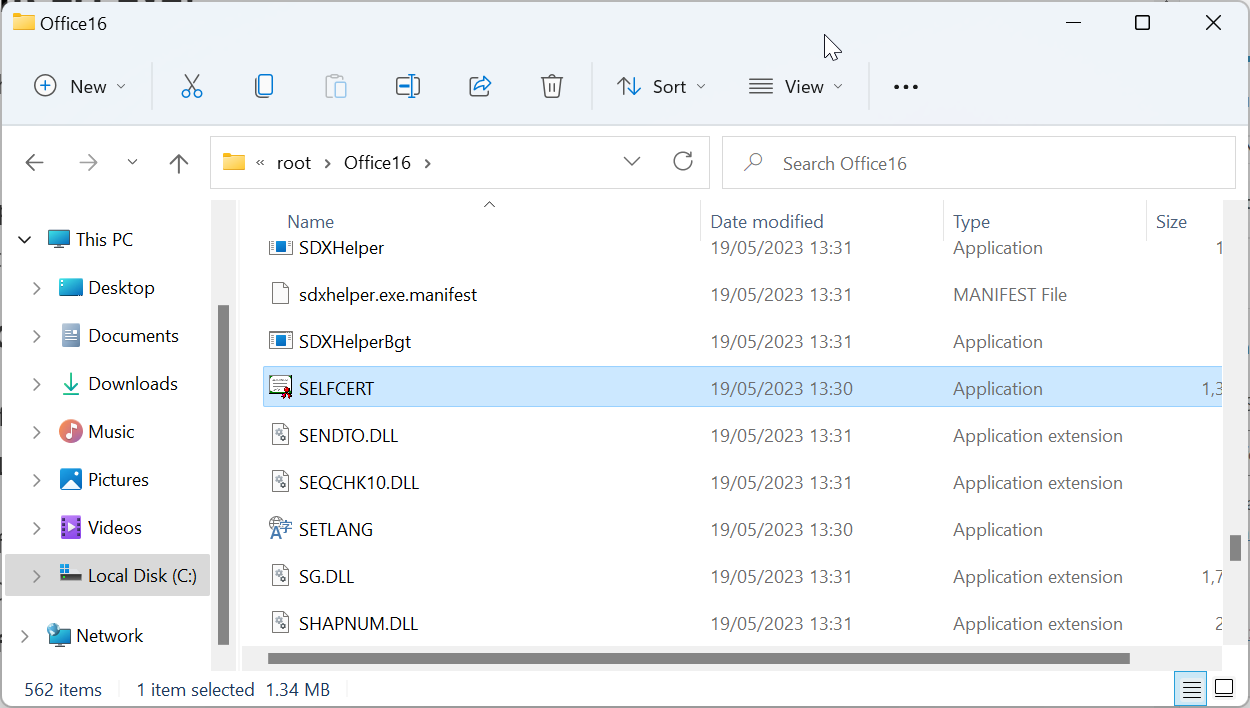The height and width of the screenshot is (708, 1250).
Task: Go up one folder level
Action: 179,163
